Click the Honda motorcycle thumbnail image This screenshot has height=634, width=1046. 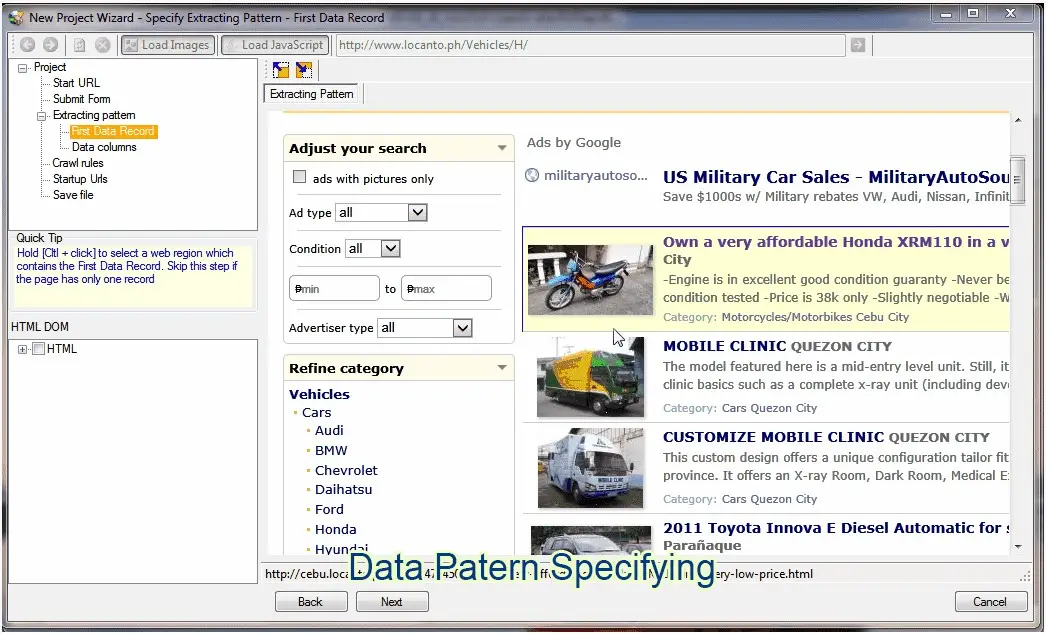[x=590, y=279]
